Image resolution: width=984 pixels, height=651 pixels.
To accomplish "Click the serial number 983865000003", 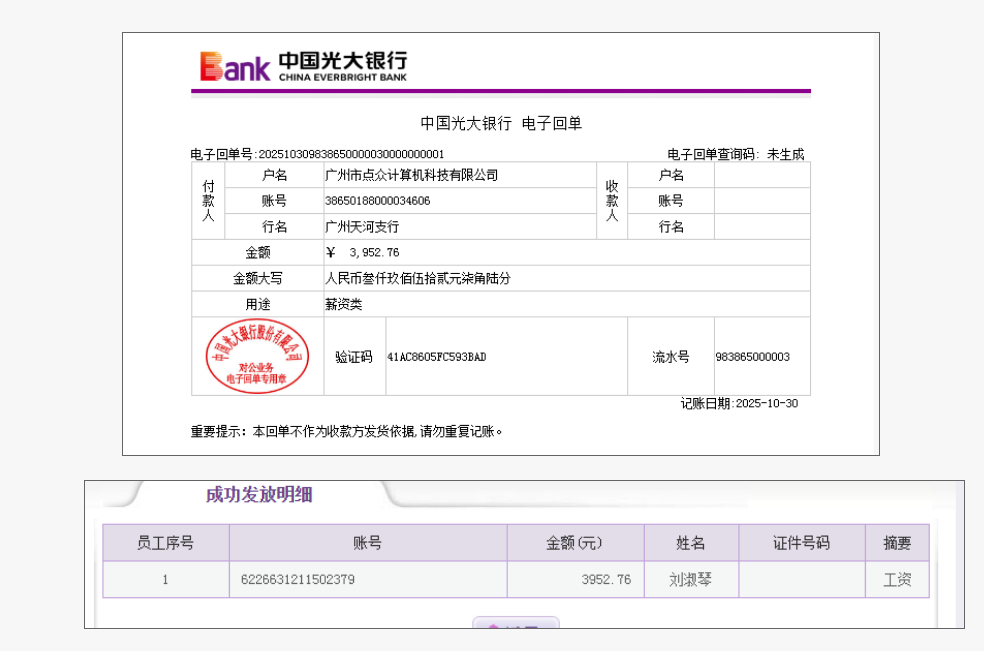I will 752,357.
